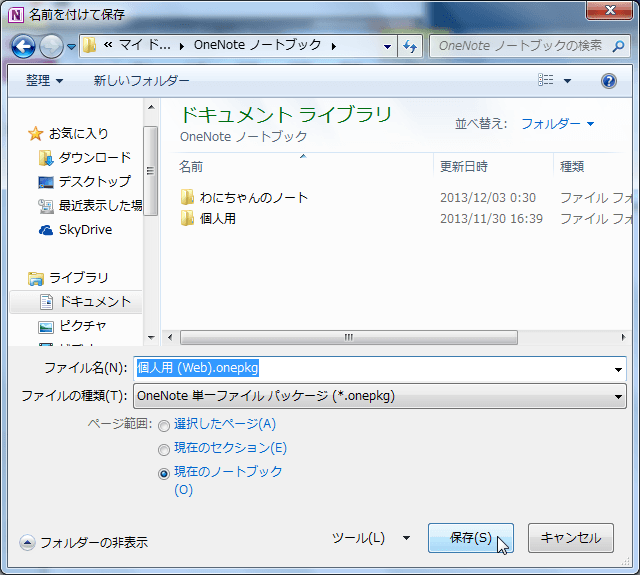Image resolution: width=640 pixels, height=575 pixels.
Task: Expand the arrow after OneNote ノートブック breadcrumb
Action: 334,46
